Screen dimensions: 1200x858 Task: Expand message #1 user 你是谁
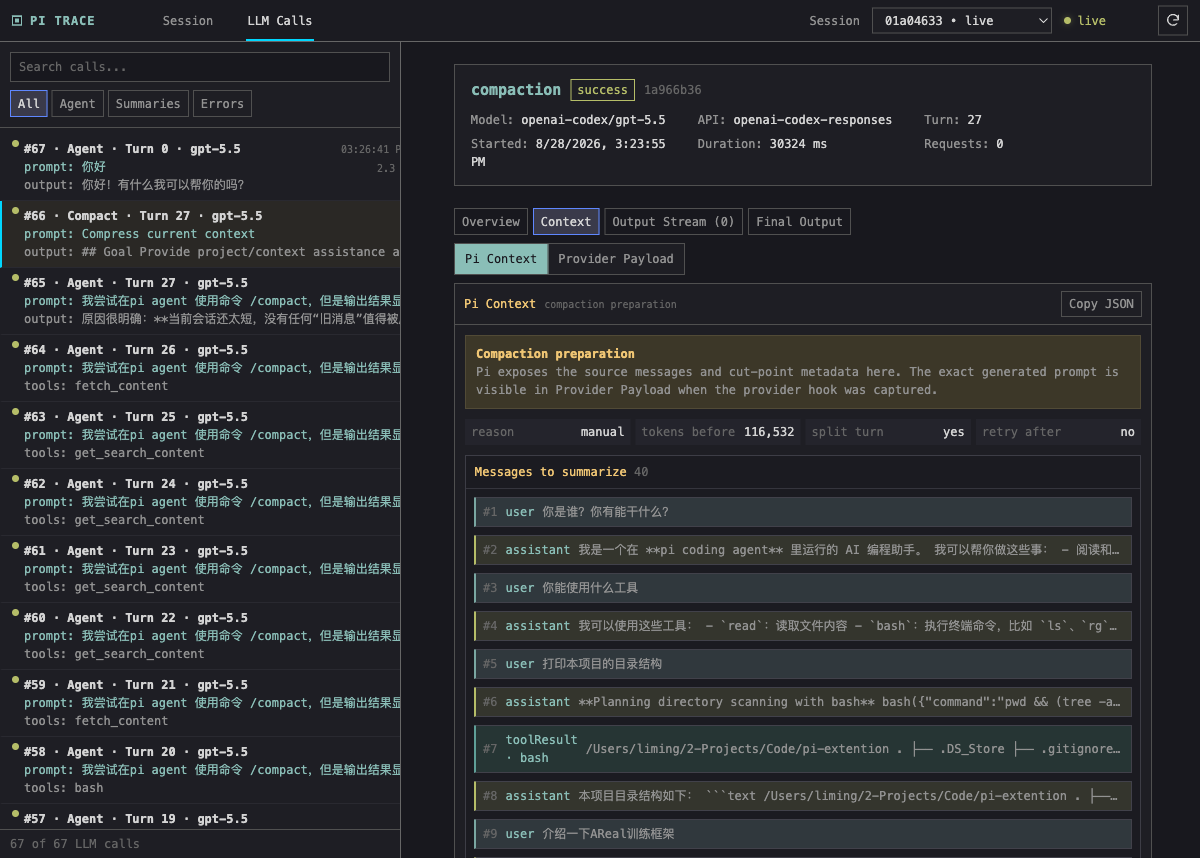pyautogui.click(x=803, y=512)
